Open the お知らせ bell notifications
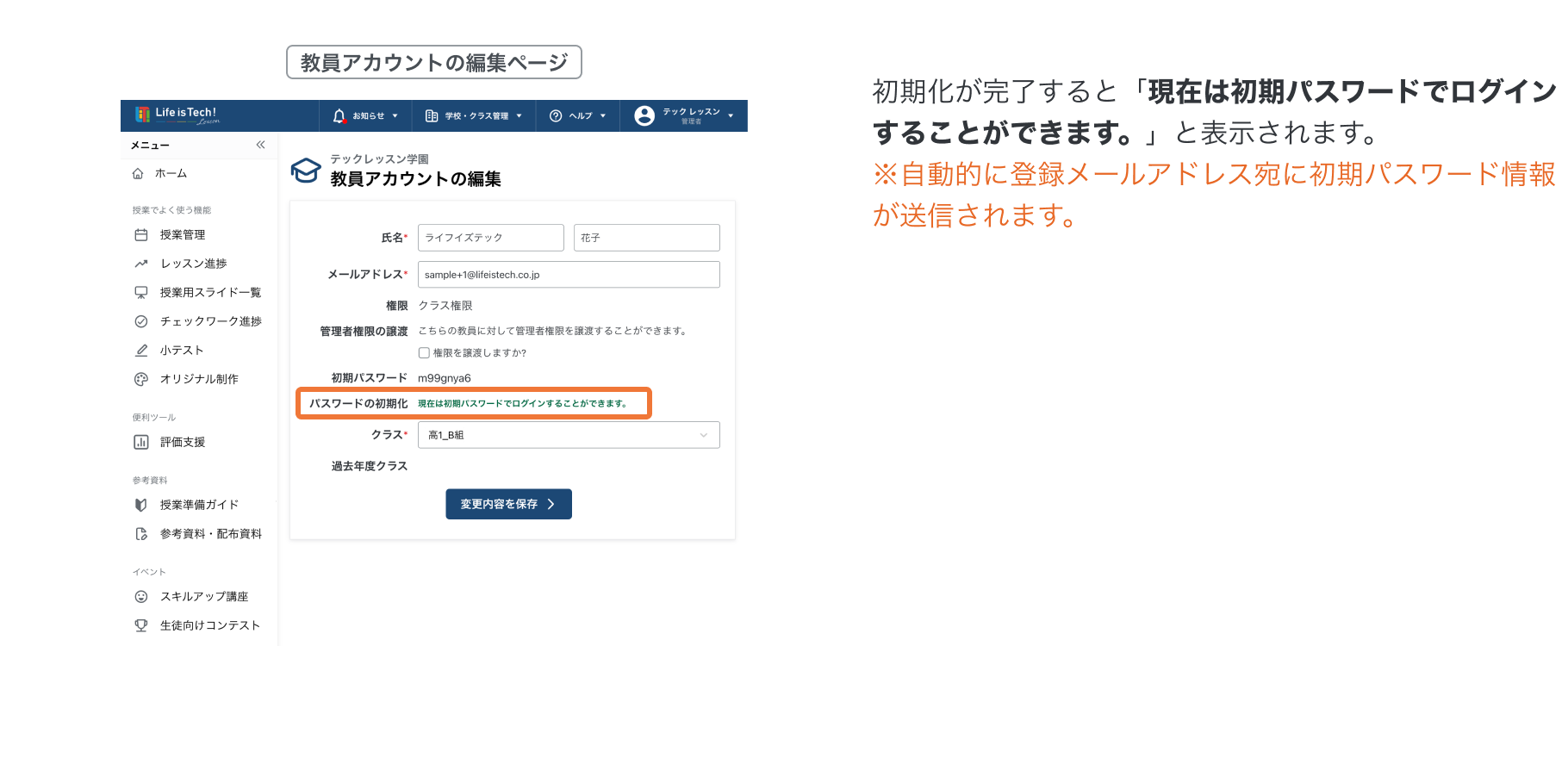Image resolution: width=1568 pixels, height=758 pixels. coord(339,116)
